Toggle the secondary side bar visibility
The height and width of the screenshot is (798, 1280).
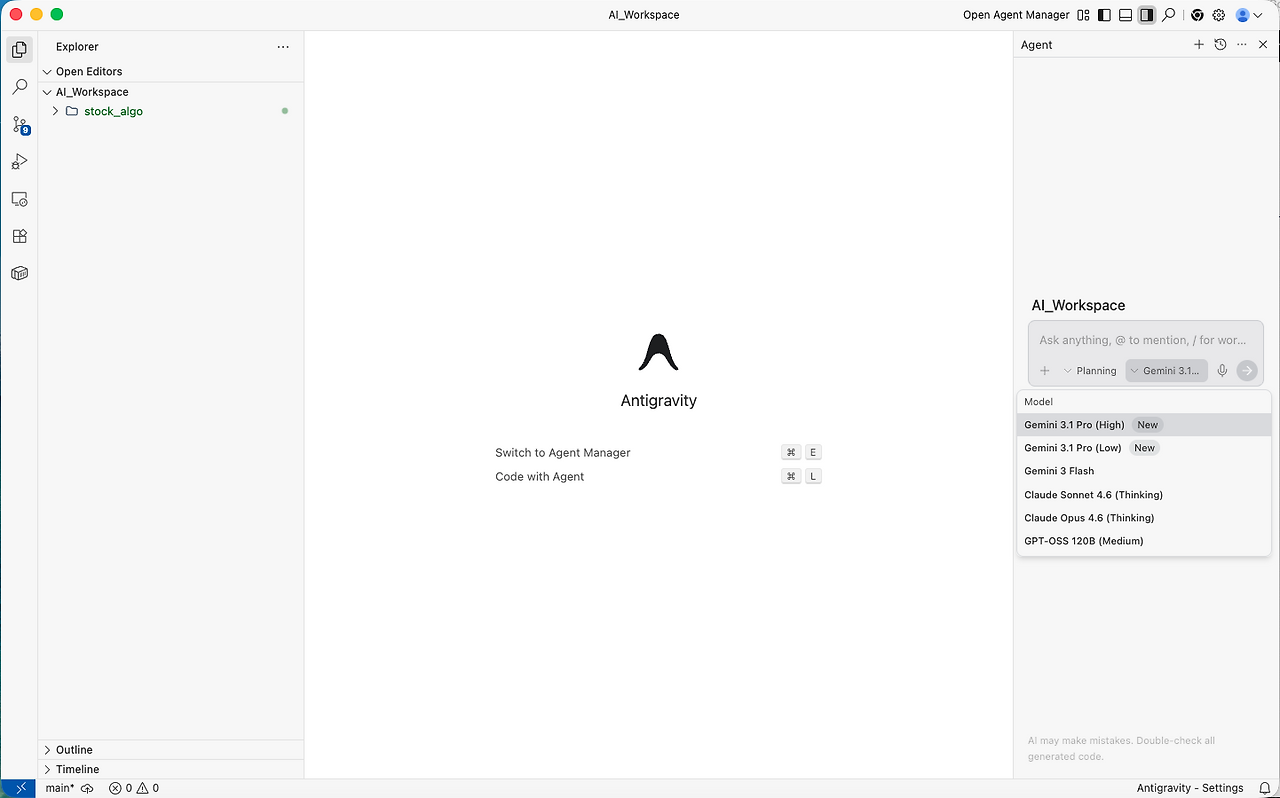pos(1147,15)
